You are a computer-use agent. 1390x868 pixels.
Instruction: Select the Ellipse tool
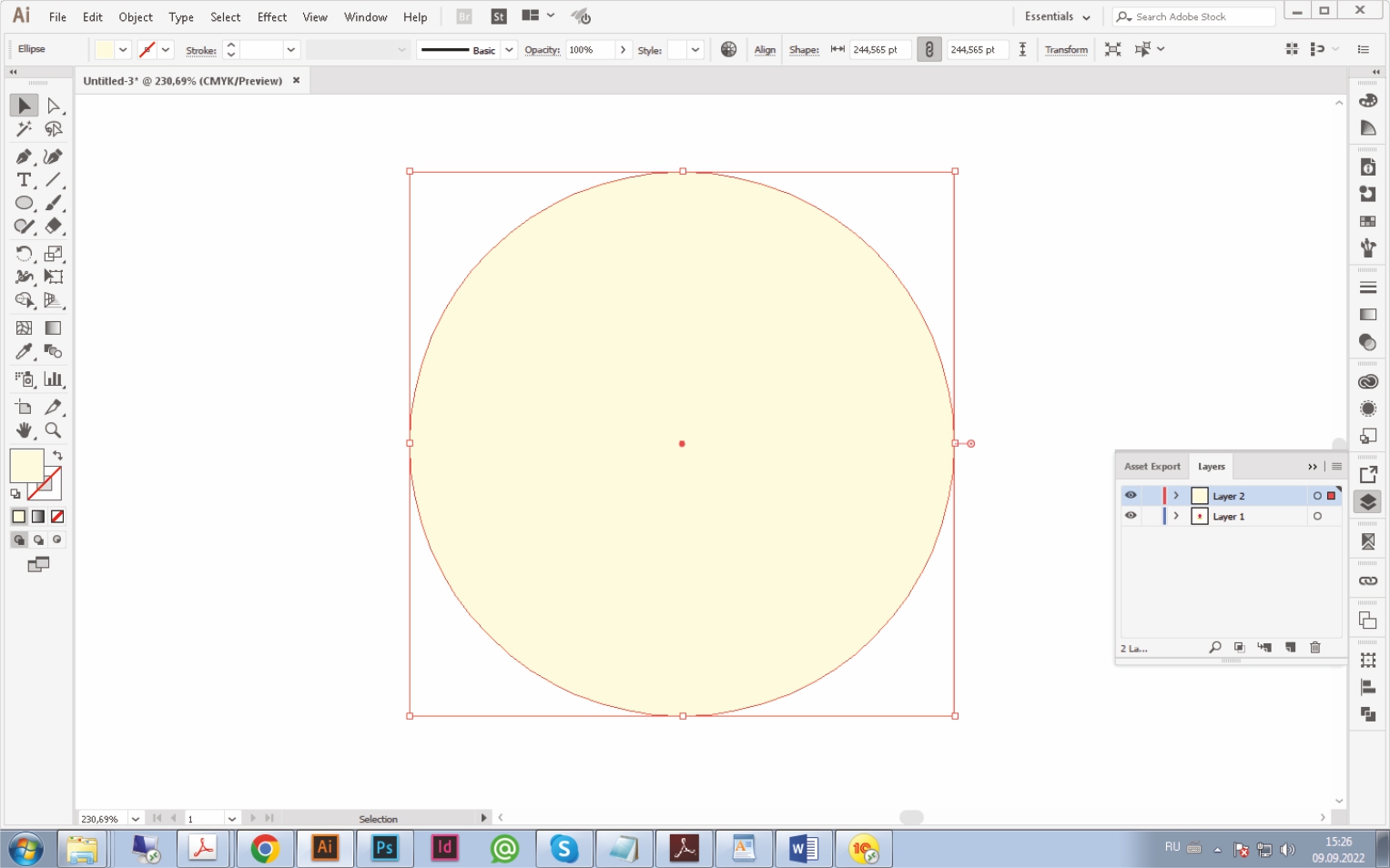point(24,203)
